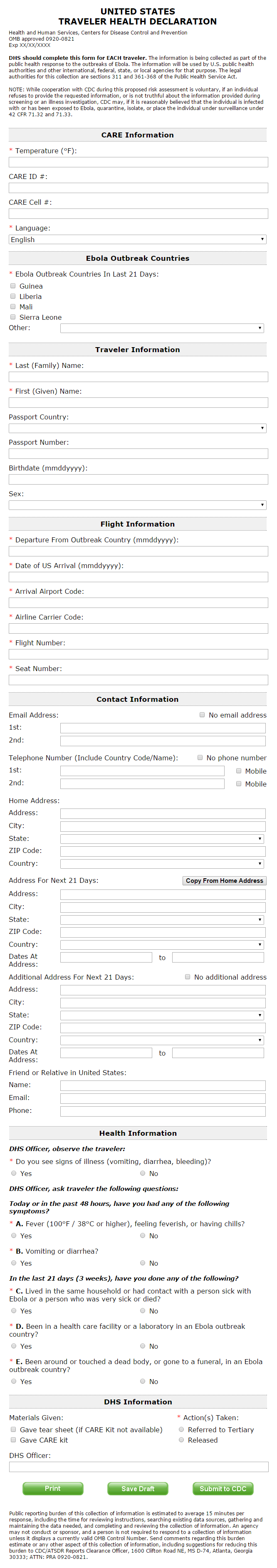
Task: Expand the Passport Country dropdown
Action: pos(138,428)
